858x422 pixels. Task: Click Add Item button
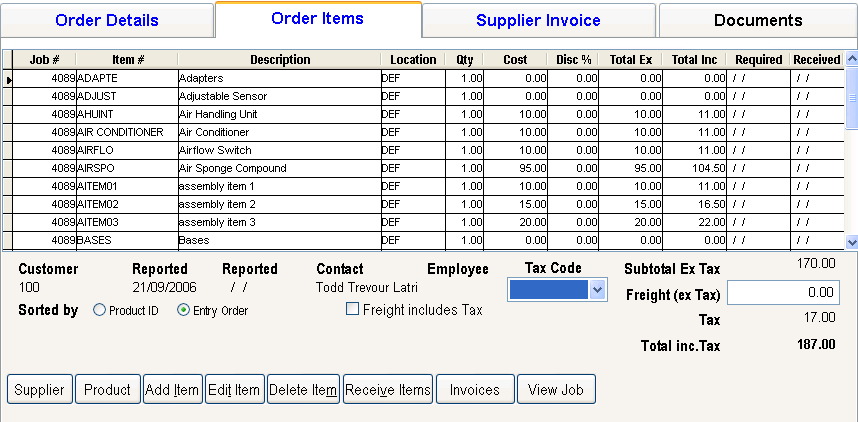pos(172,389)
